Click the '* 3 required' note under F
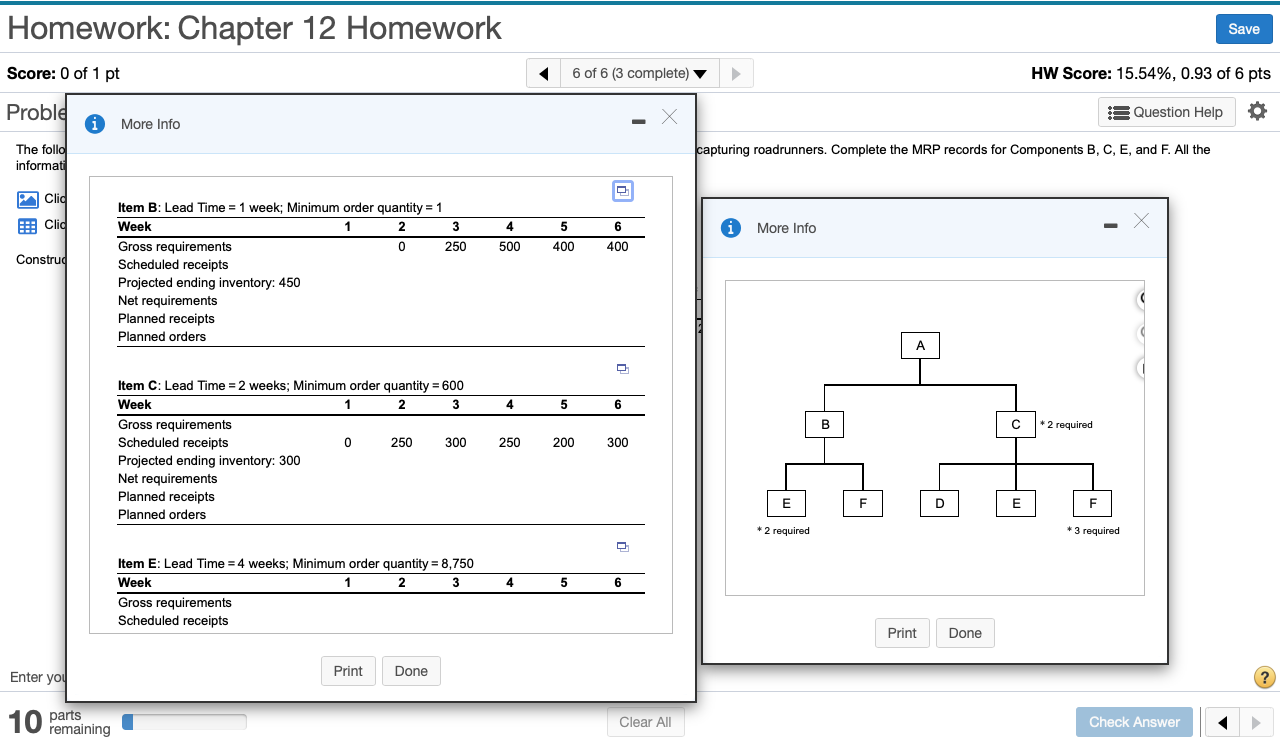This screenshot has height=751, width=1280. coord(1093,531)
